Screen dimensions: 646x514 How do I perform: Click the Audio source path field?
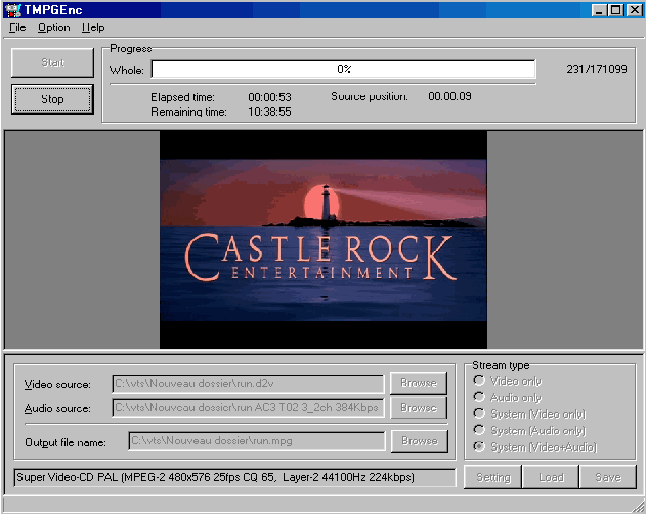pyautogui.click(x=248, y=408)
